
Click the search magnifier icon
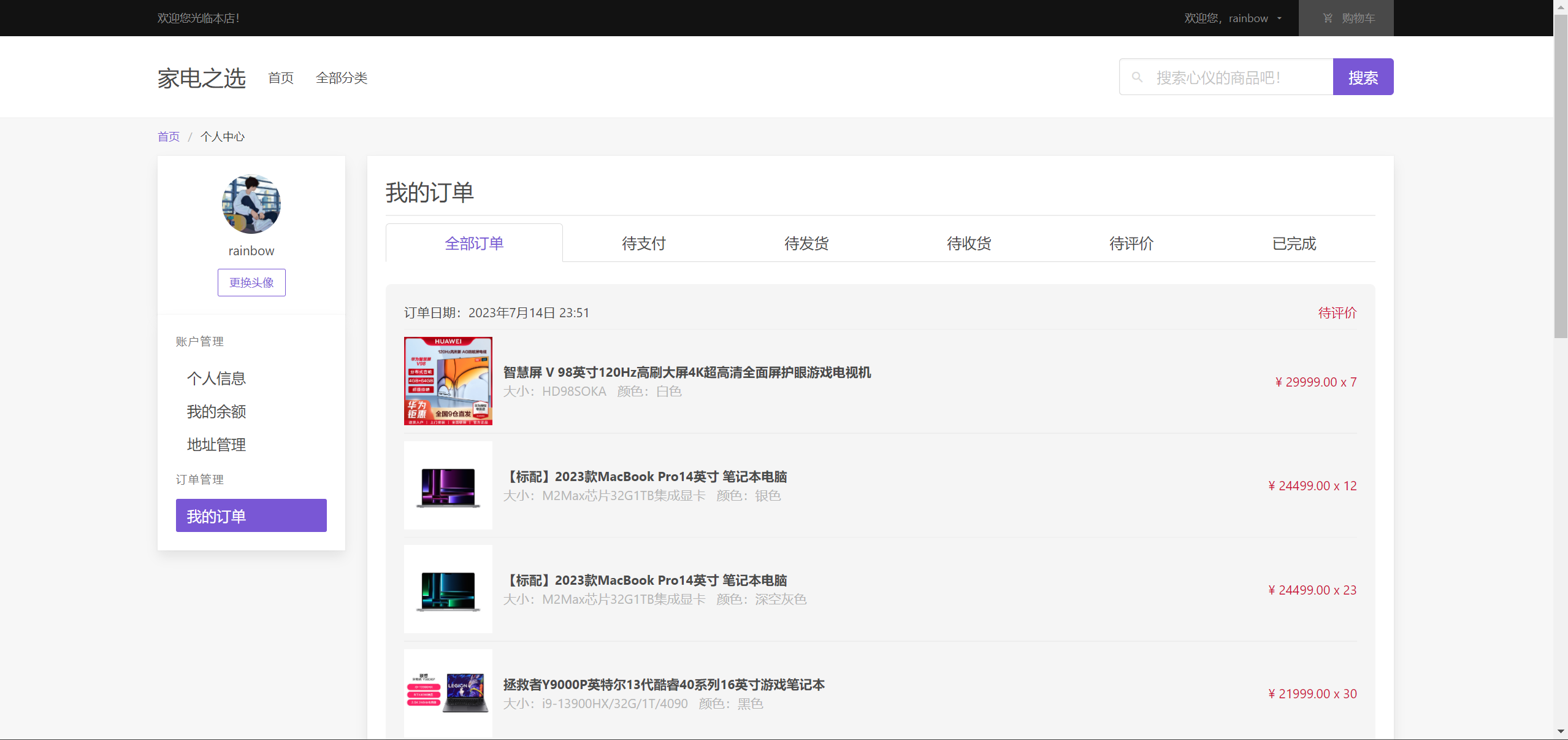pyautogui.click(x=1137, y=77)
